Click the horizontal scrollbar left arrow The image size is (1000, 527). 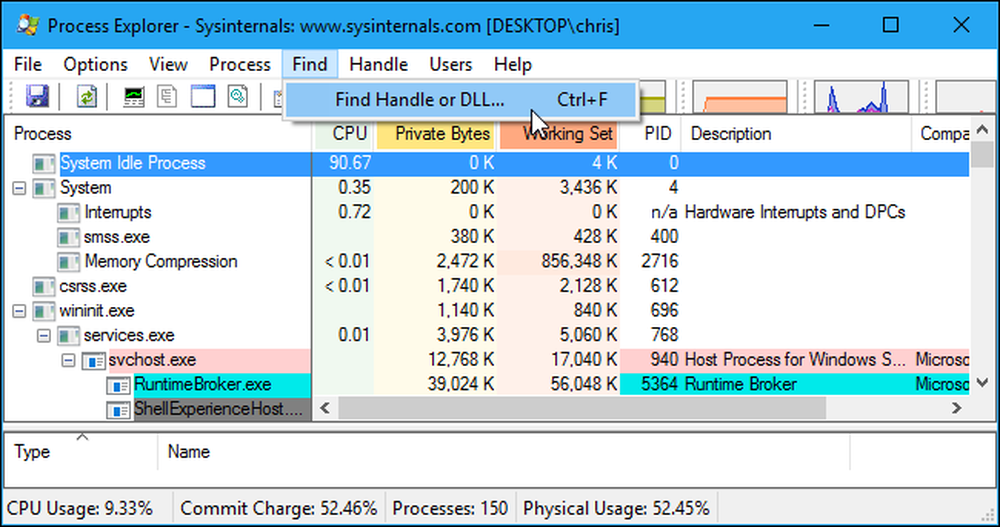(325, 408)
